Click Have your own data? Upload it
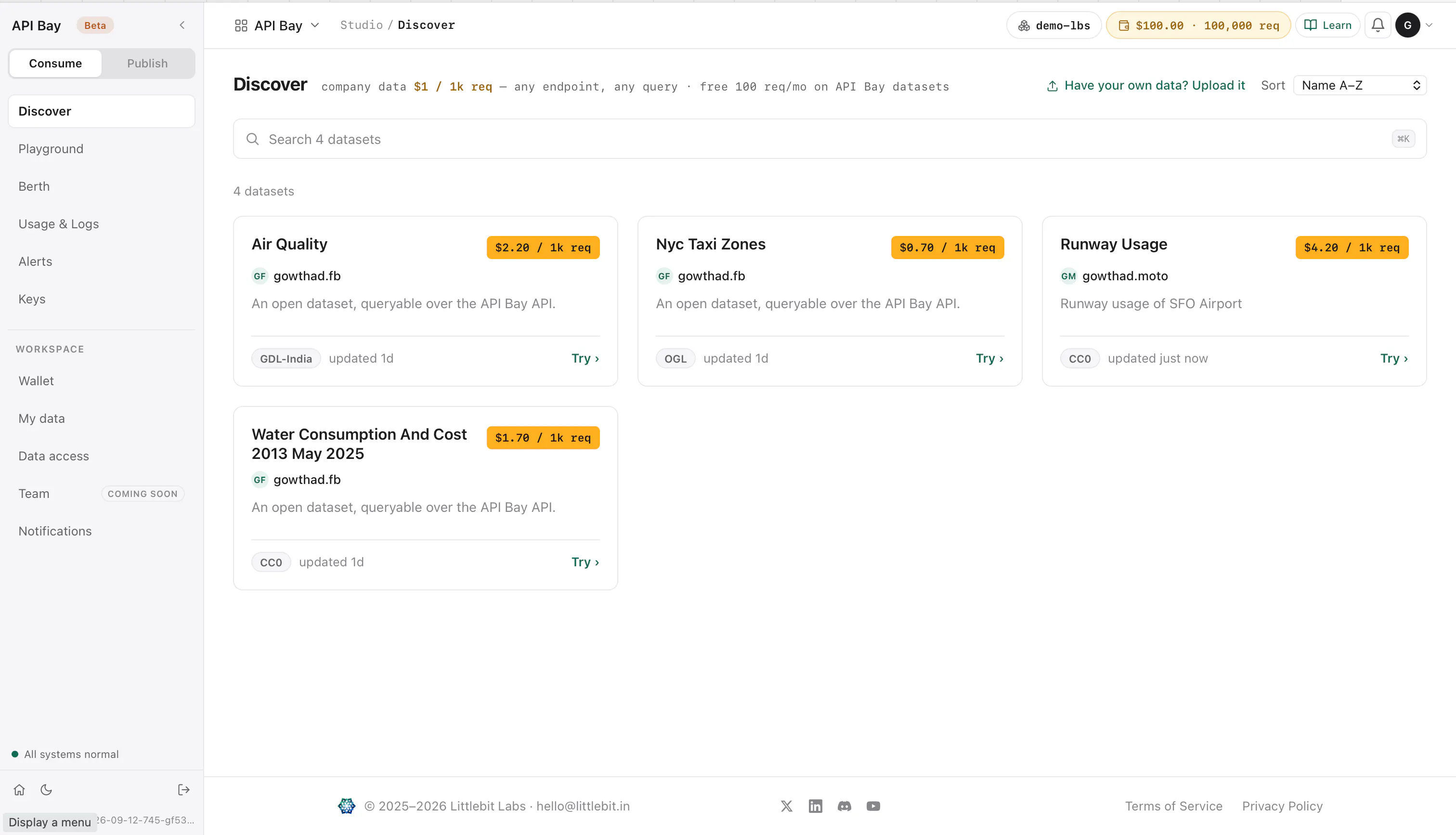Image resolution: width=1456 pixels, height=835 pixels. coord(1146,85)
